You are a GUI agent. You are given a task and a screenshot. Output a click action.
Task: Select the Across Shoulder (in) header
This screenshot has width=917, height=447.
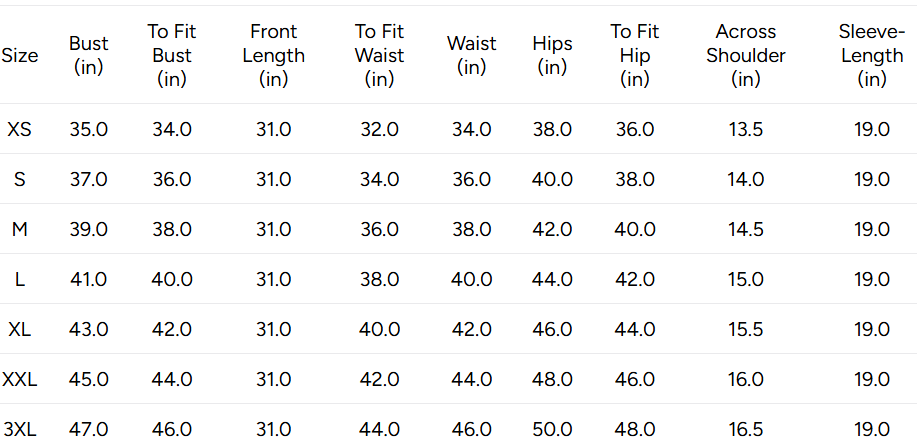(x=746, y=56)
